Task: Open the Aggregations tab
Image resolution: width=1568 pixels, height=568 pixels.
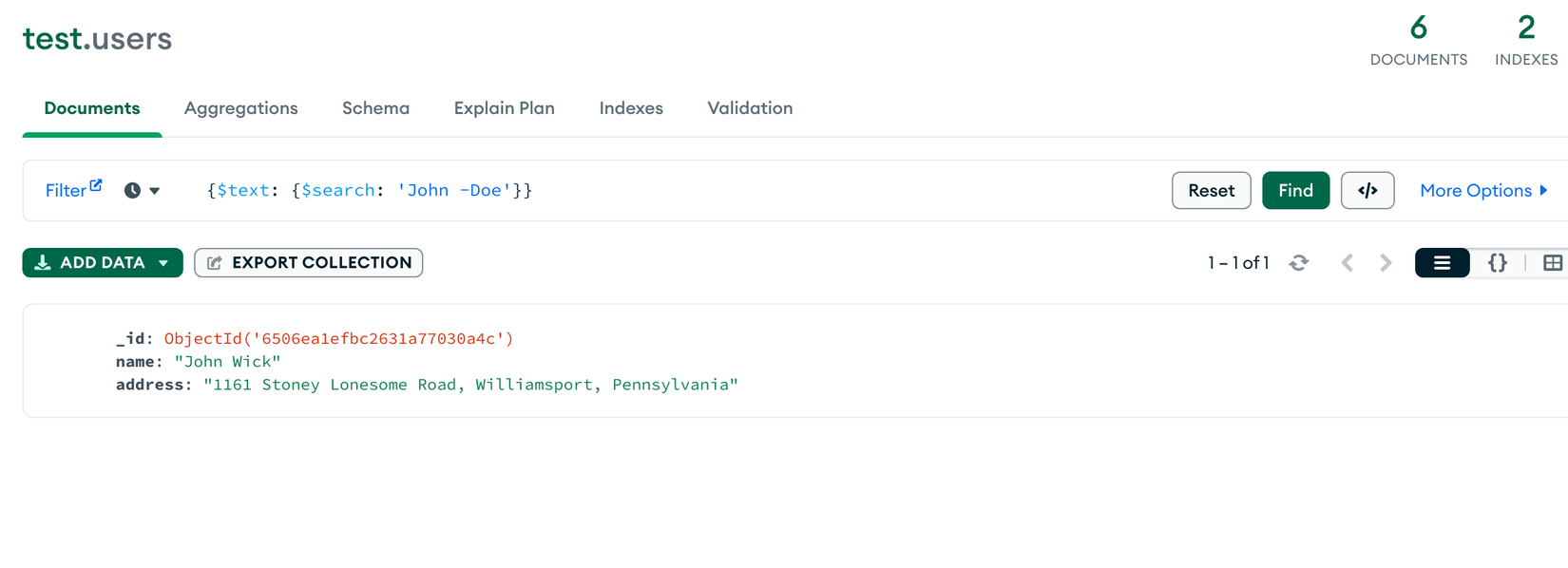Action: tap(240, 108)
